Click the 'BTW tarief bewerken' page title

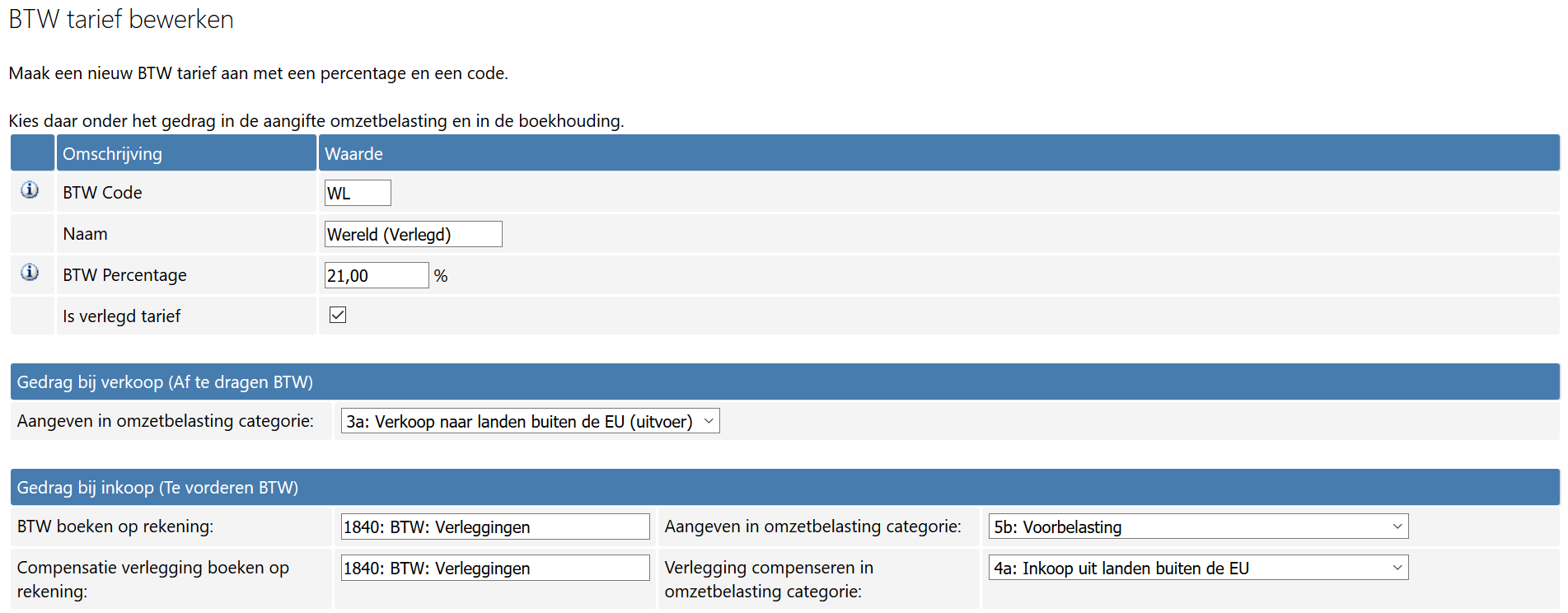(121, 19)
